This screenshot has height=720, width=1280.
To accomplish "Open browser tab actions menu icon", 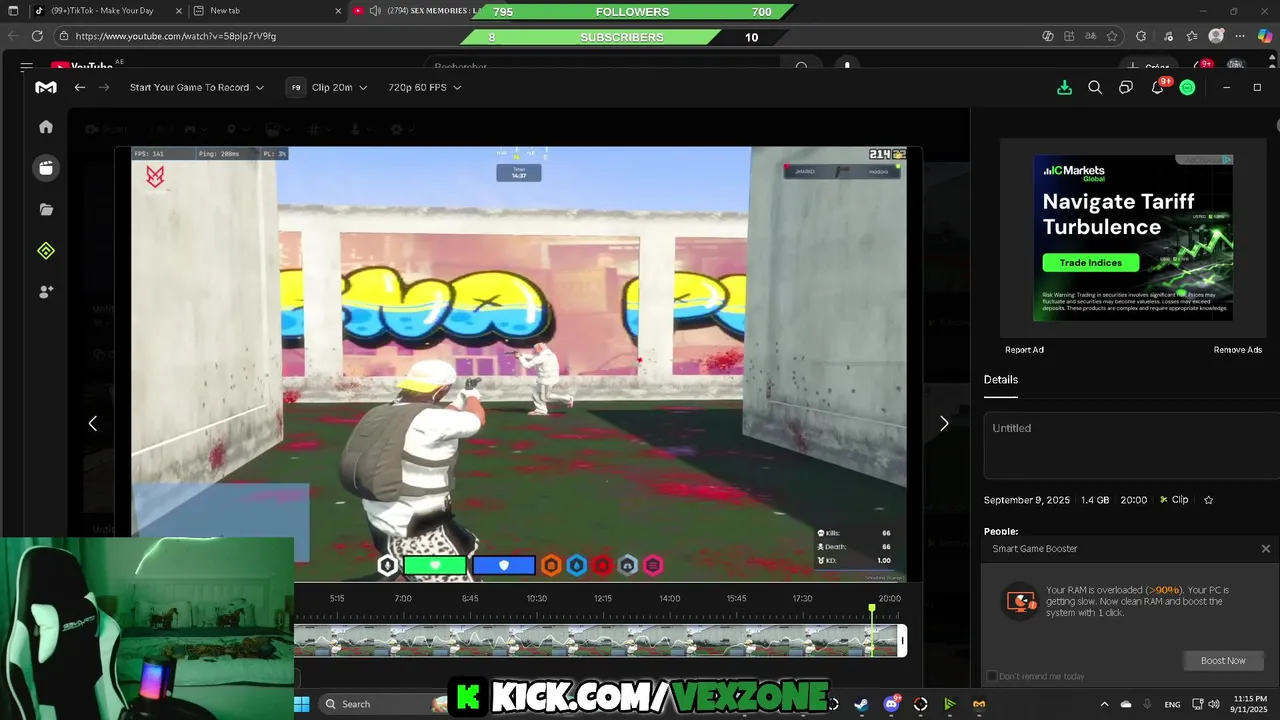I will click(x=13, y=11).
